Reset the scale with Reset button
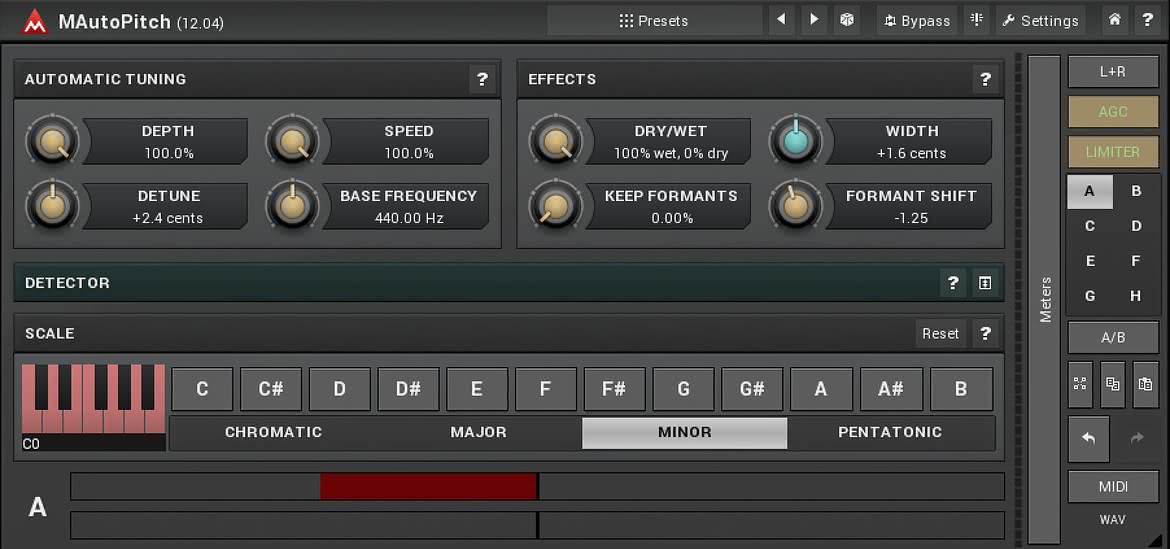 coord(940,333)
